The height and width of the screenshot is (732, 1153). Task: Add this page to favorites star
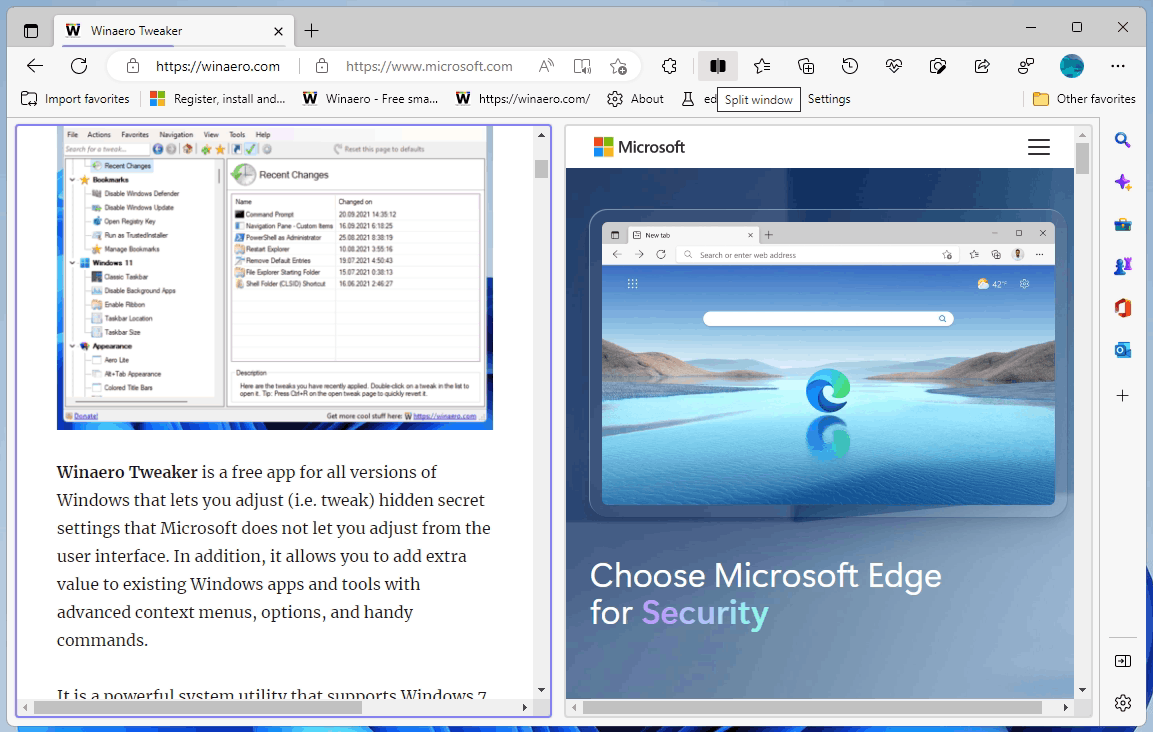618,66
